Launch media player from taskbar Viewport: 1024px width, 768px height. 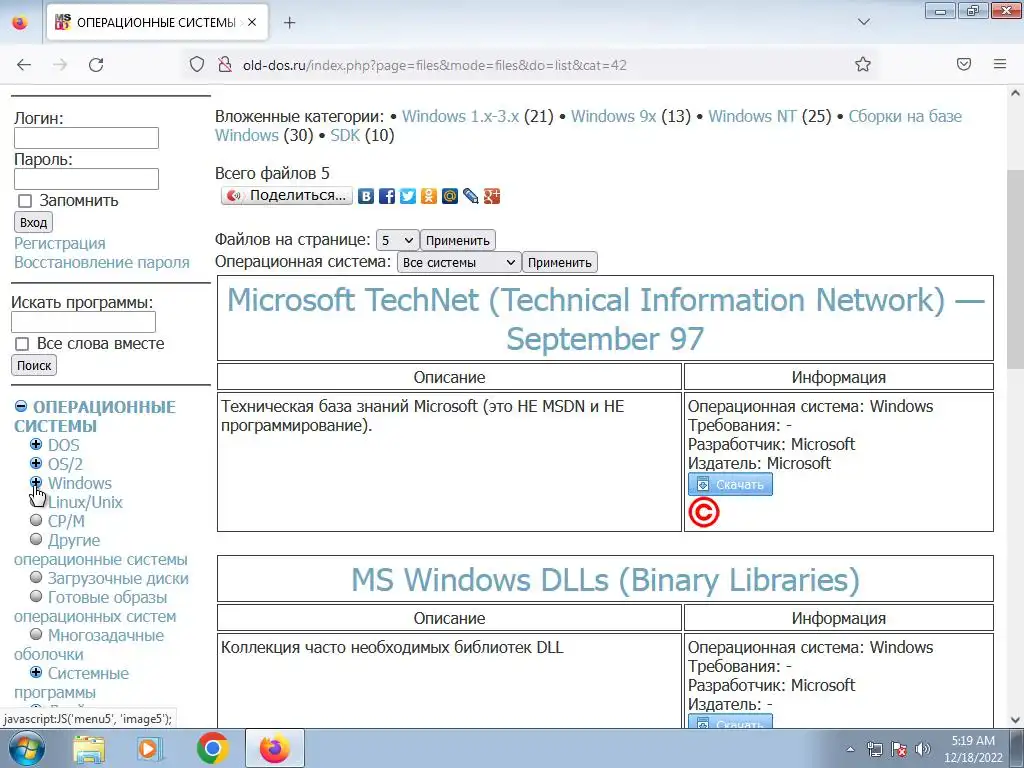[x=150, y=748]
